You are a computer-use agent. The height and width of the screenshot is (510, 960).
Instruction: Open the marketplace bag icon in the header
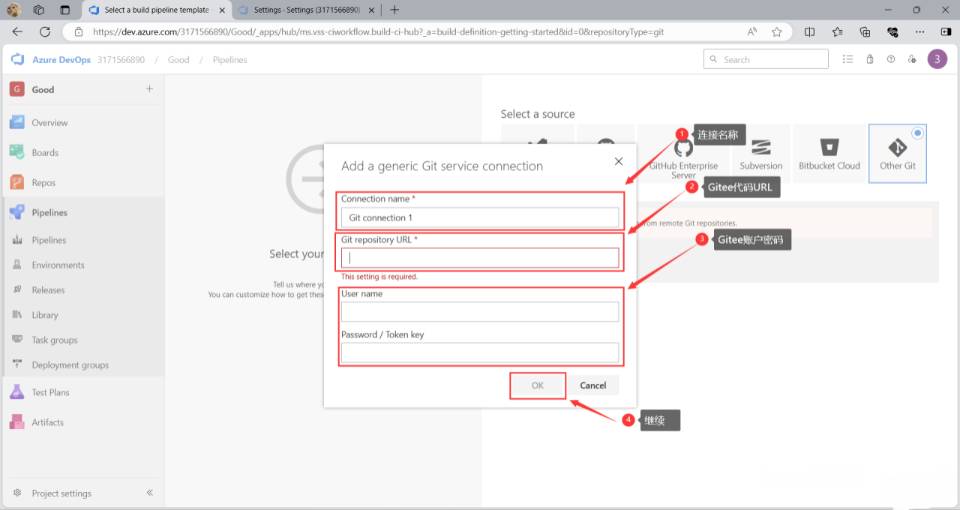[869, 59]
